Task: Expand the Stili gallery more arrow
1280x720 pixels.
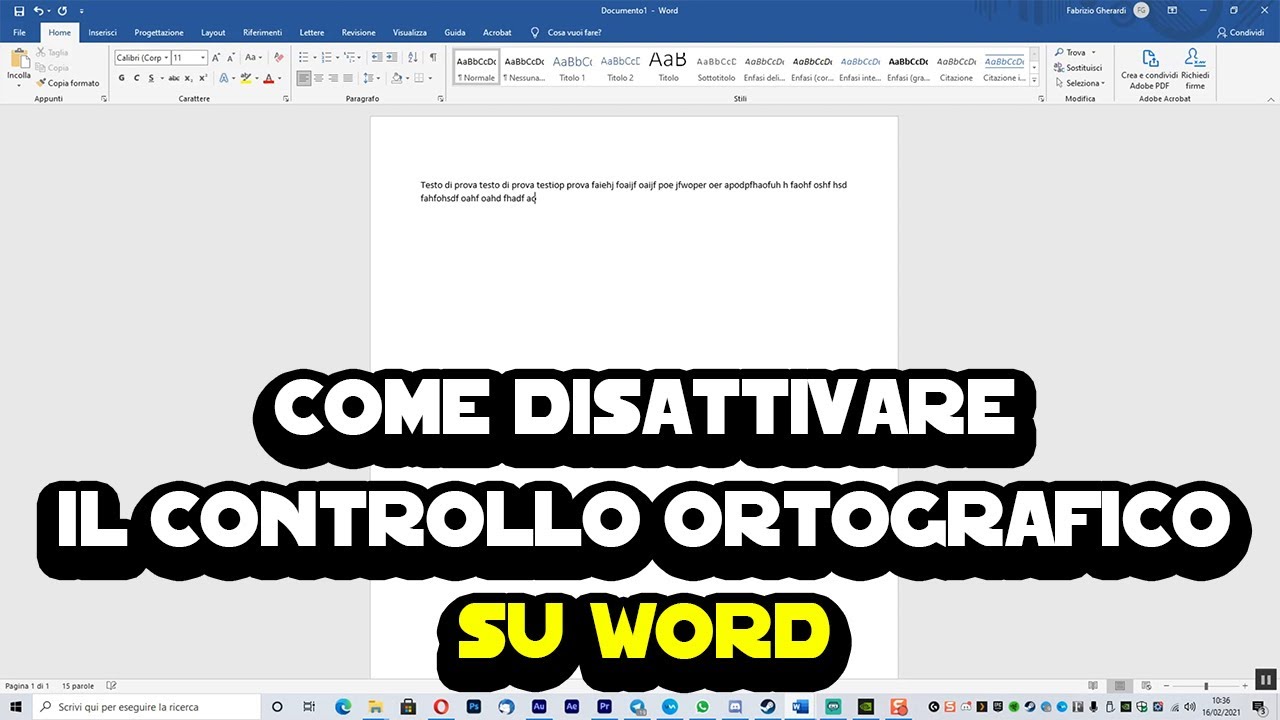Action: tap(1034, 81)
